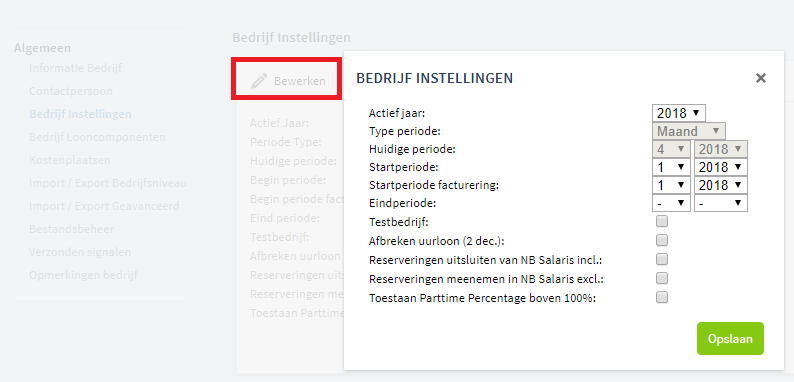The width and height of the screenshot is (794, 382).
Task: Expand Startperiode facturering month dropdown
Action: pyautogui.click(x=671, y=185)
